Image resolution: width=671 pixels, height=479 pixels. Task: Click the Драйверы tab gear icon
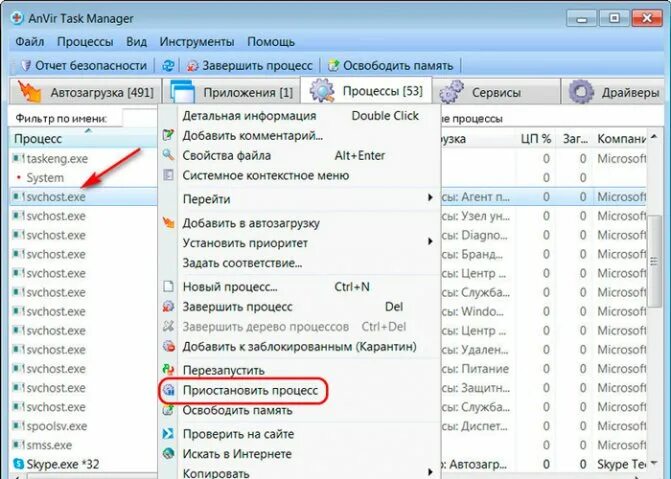coord(581,92)
